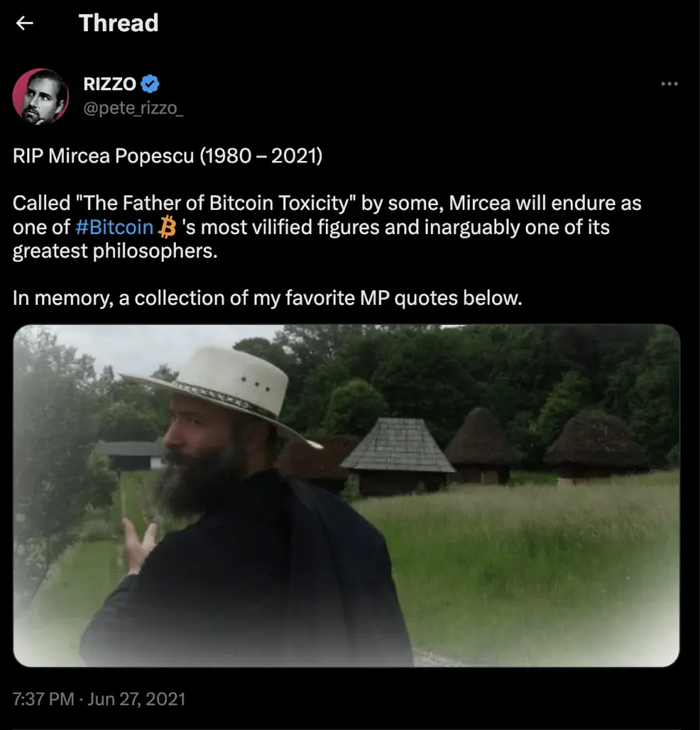Go back using the left arrow
This screenshot has width=700, height=730.
pos(24,23)
